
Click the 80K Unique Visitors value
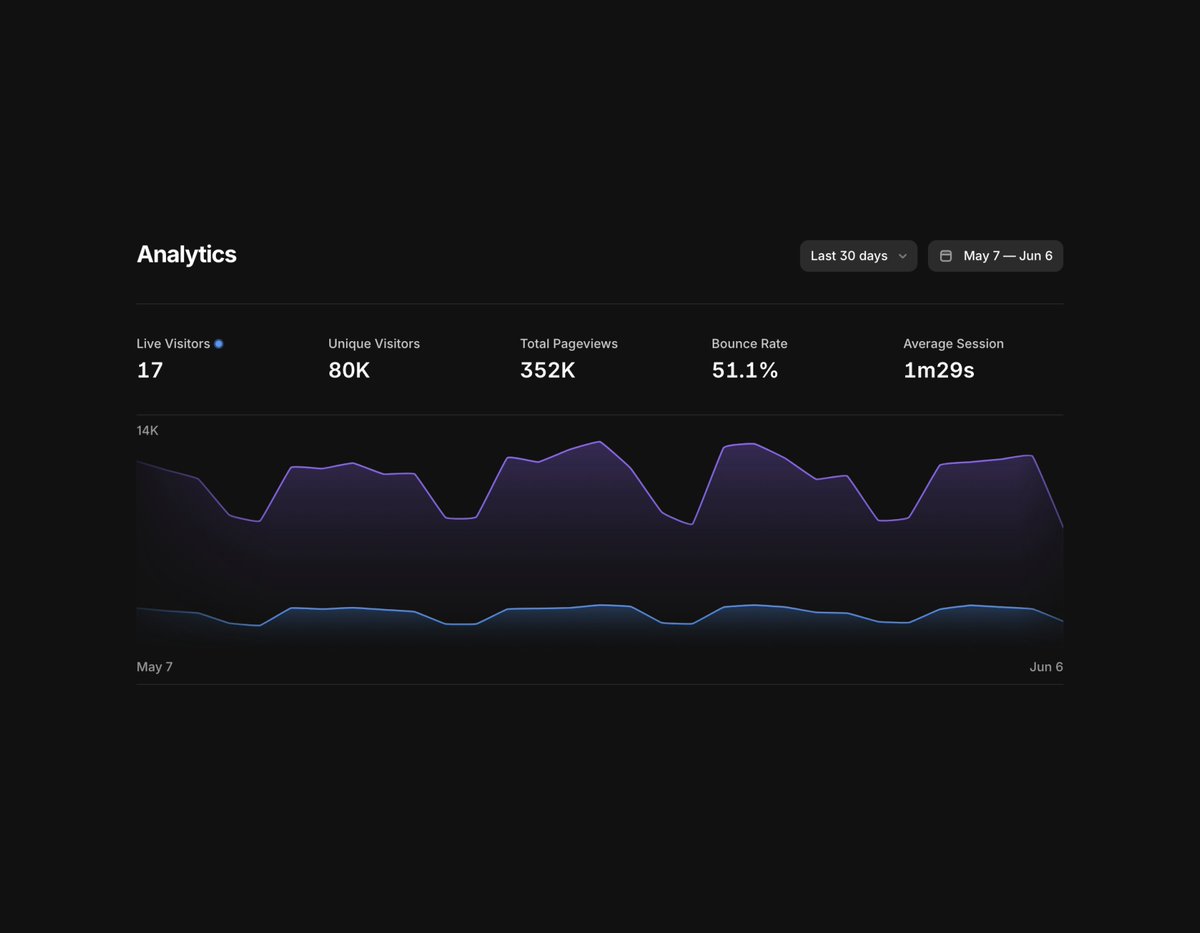[x=348, y=370]
